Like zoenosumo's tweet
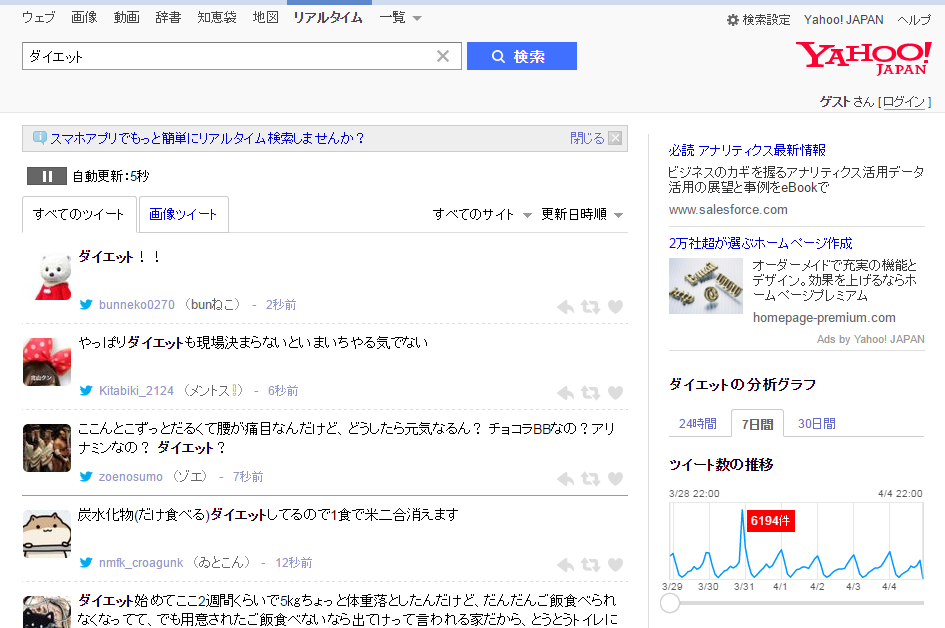This screenshot has width=945, height=628. point(615,479)
